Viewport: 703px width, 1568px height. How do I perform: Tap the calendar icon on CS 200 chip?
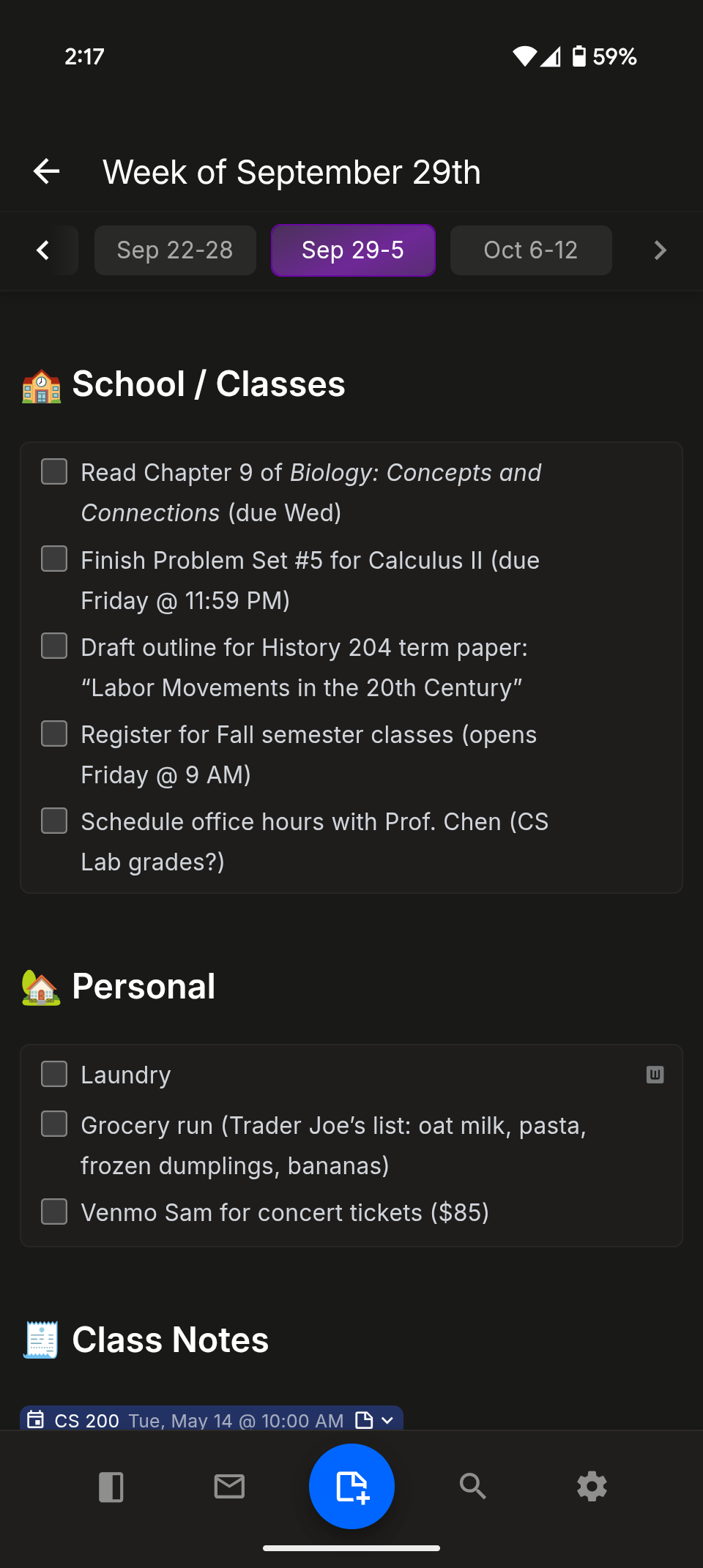(x=37, y=1419)
